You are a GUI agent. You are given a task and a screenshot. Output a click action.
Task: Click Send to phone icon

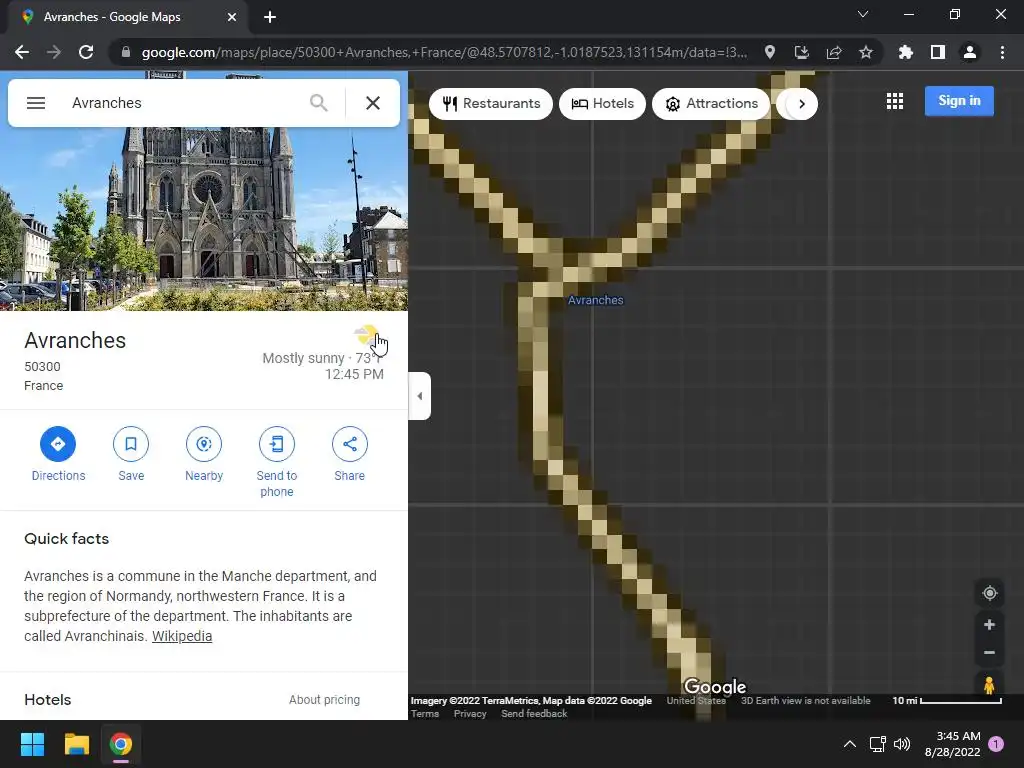click(x=277, y=444)
